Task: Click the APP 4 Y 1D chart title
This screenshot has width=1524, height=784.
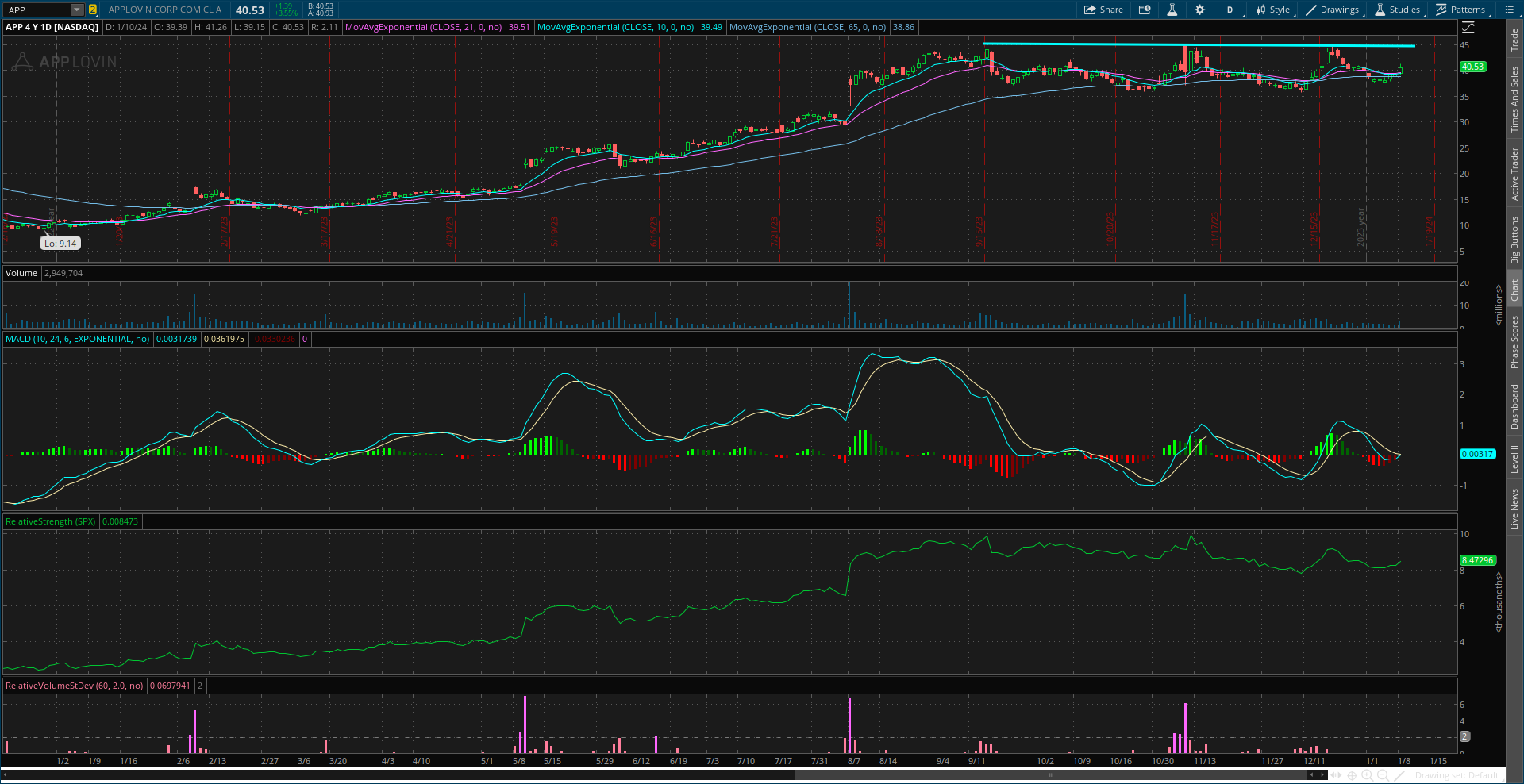Action: click(x=52, y=27)
